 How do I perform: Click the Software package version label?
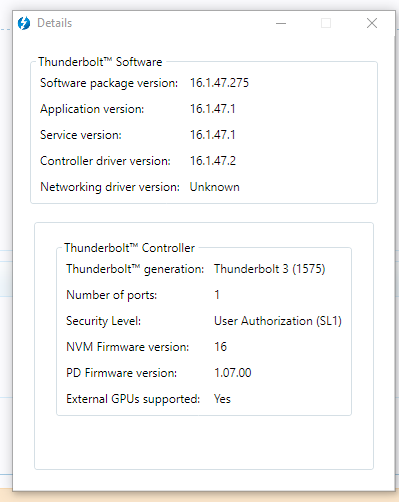(x=109, y=83)
